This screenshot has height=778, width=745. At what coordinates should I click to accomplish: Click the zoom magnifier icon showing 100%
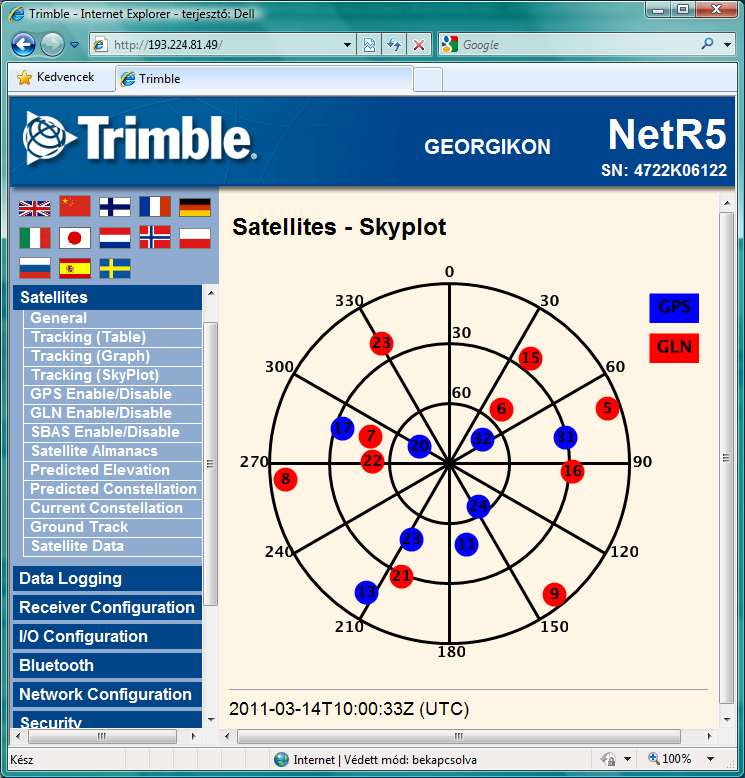654,758
